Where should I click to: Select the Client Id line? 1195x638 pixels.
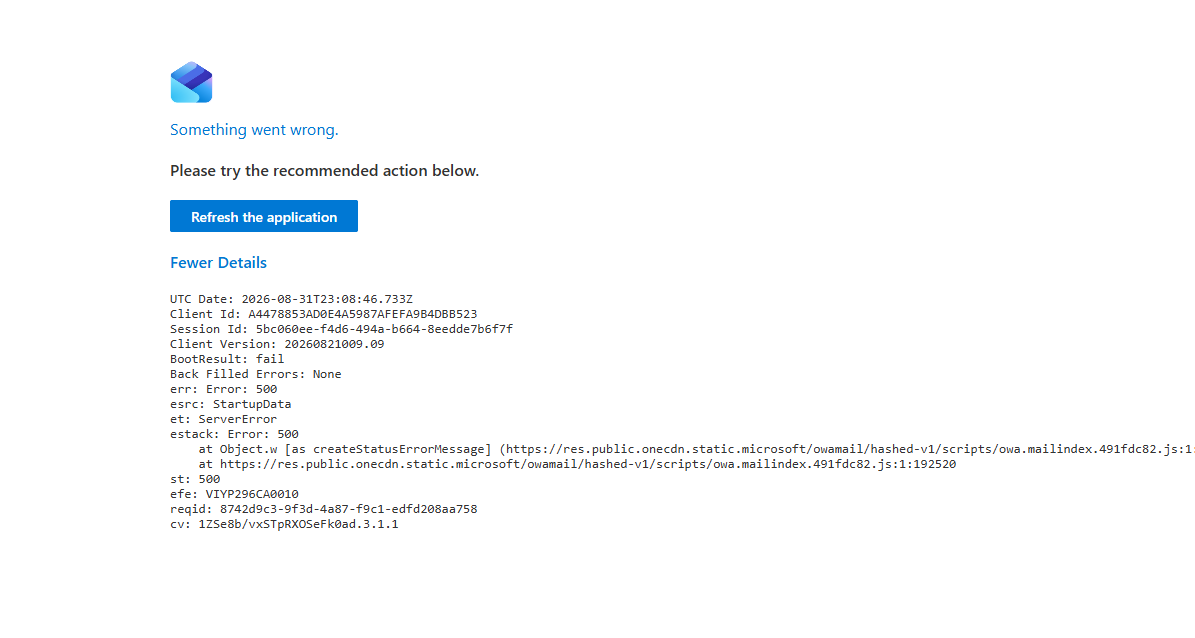[x=323, y=314]
